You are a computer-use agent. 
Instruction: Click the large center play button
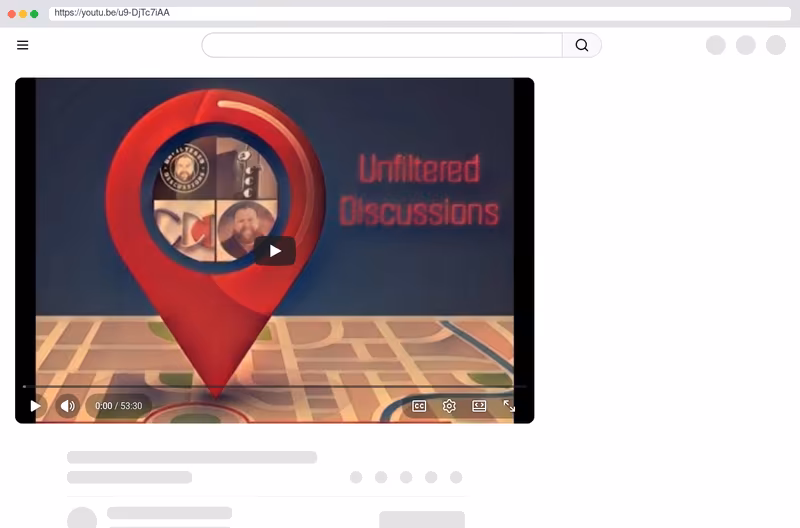tap(275, 251)
